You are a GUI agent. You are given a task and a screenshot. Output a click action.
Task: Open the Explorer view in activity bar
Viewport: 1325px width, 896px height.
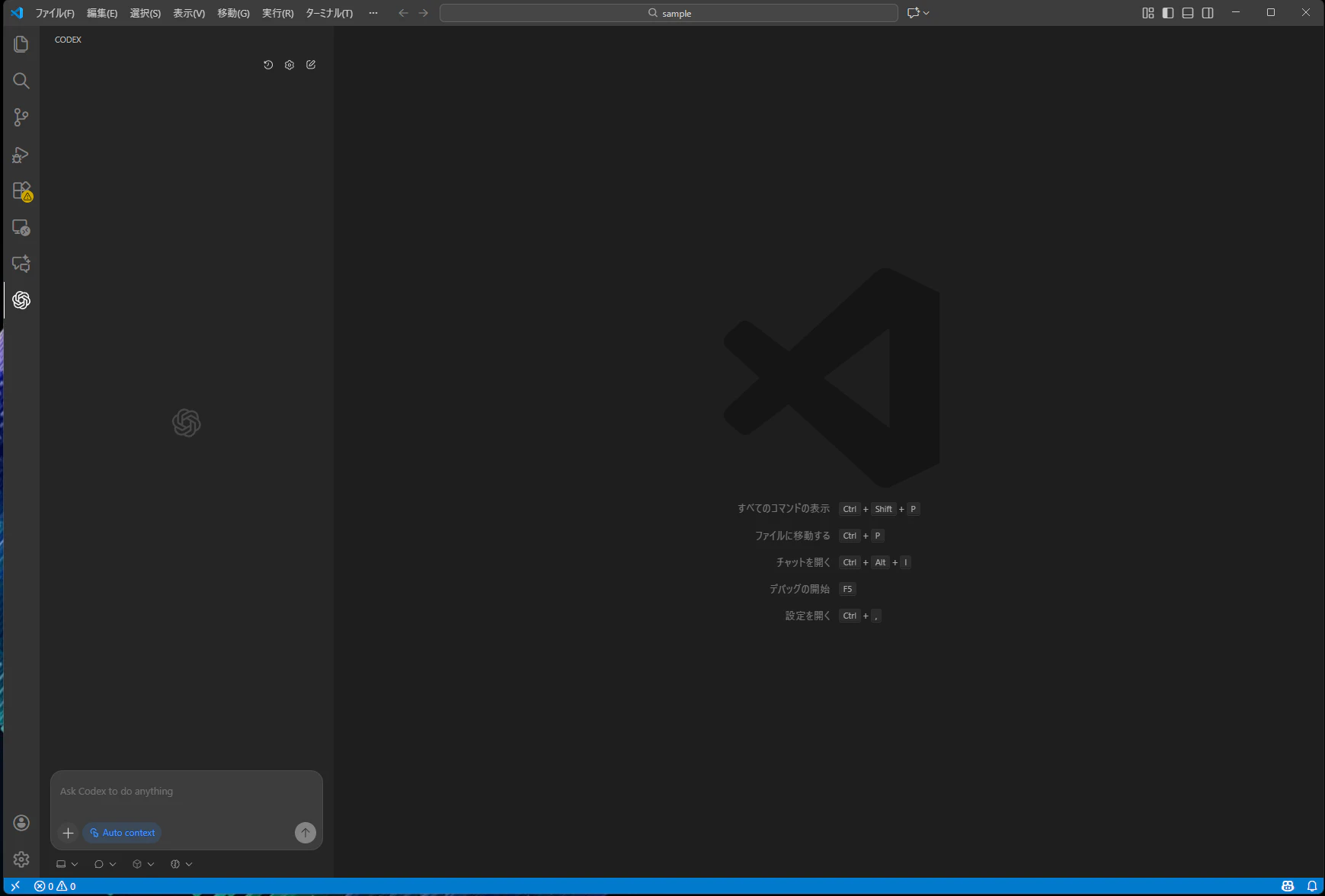pos(21,44)
